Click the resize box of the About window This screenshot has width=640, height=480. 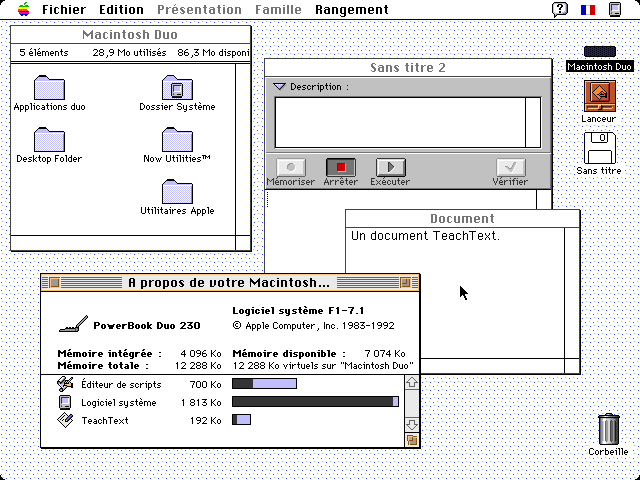click(x=412, y=440)
